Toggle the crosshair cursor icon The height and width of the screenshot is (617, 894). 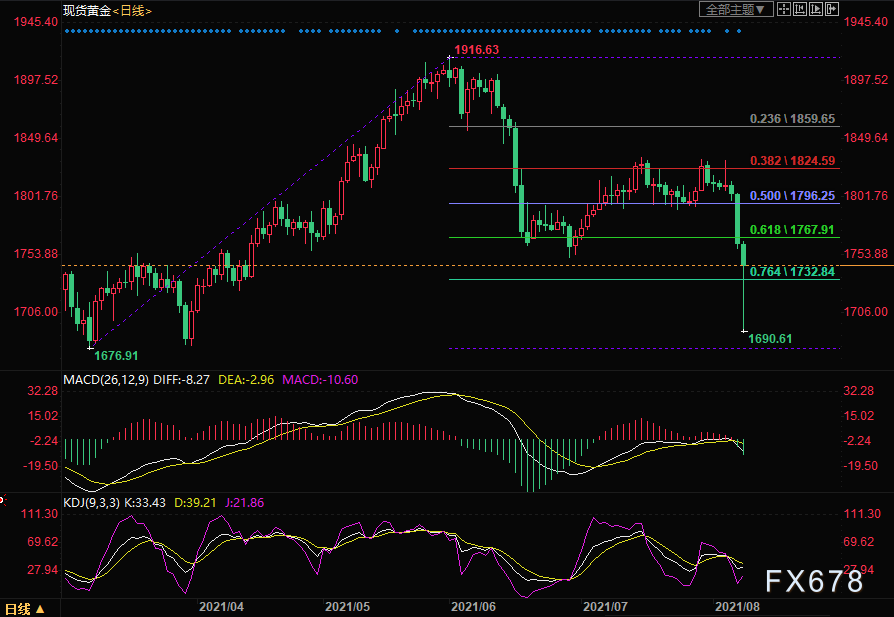784,9
